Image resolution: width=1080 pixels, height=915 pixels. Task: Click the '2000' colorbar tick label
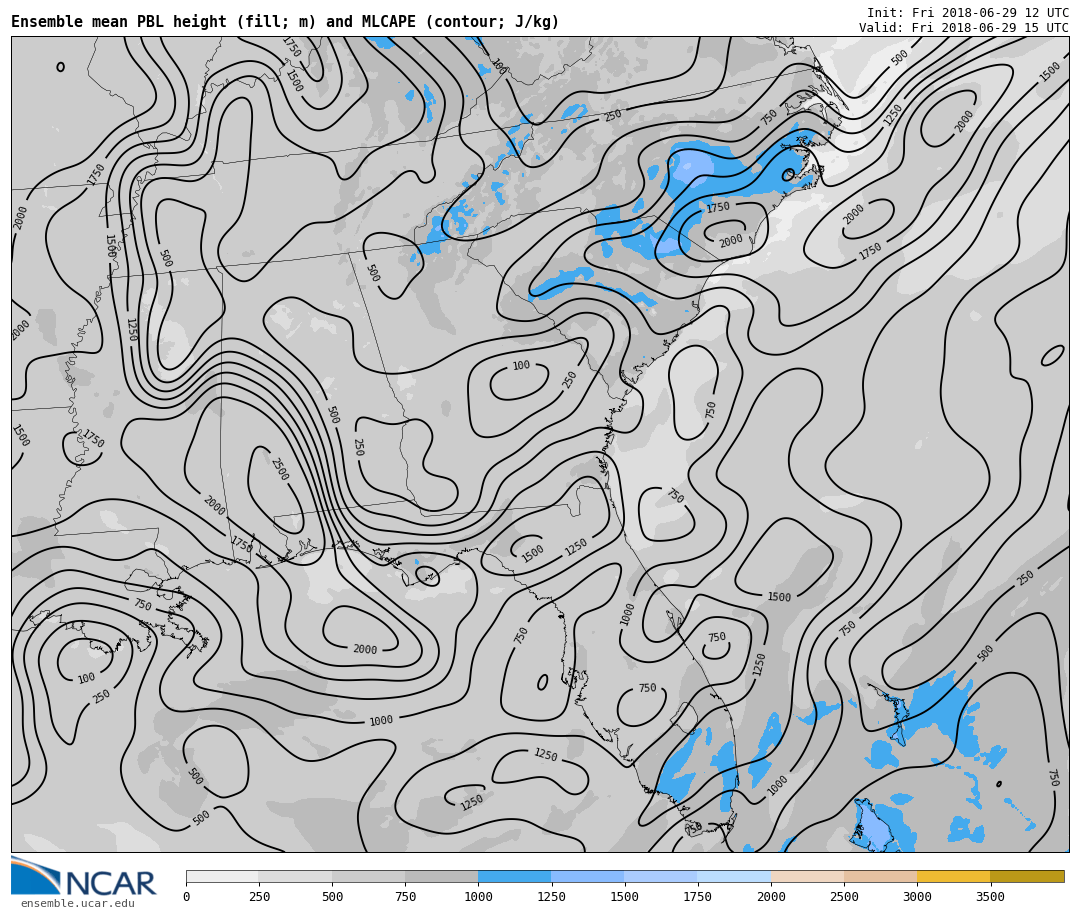[x=771, y=896]
